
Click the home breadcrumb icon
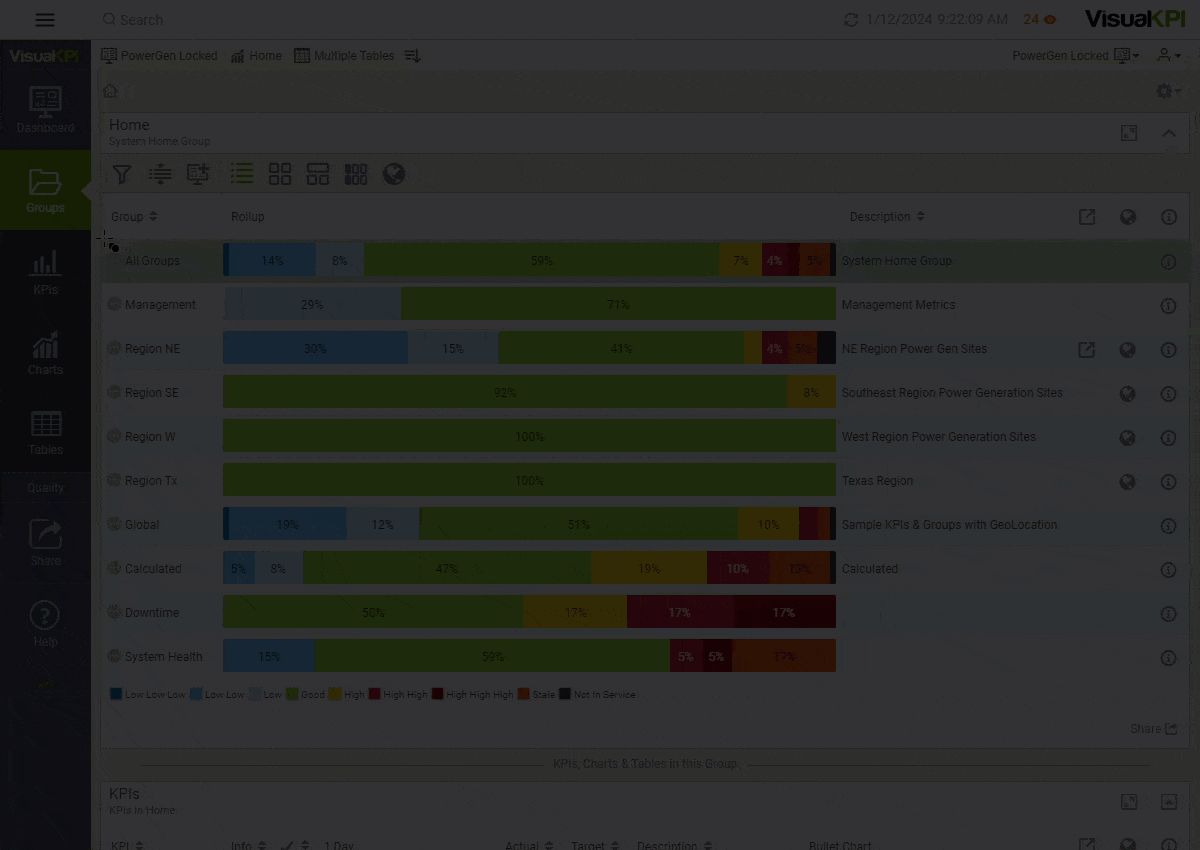[111, 91]
